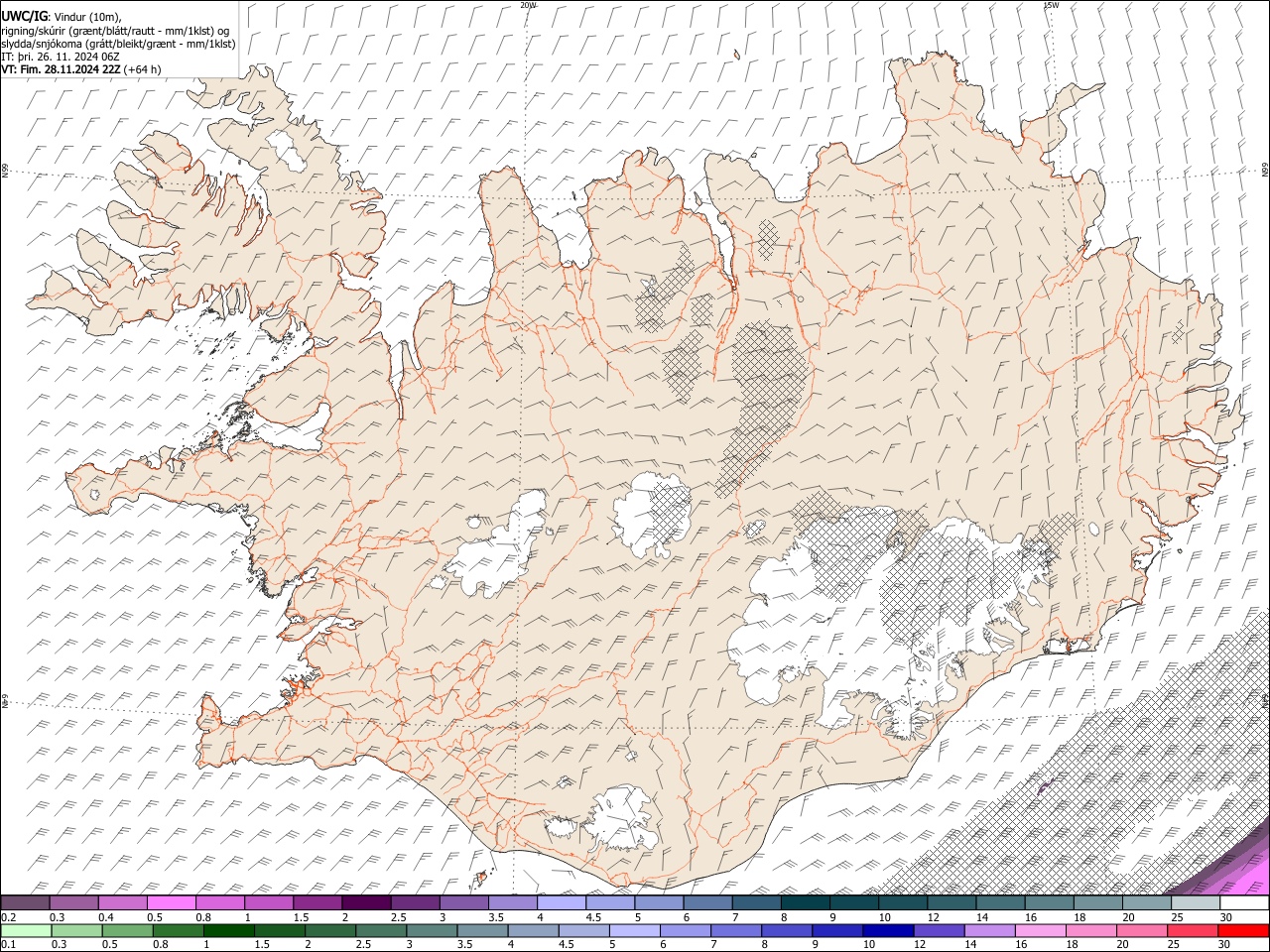The width and height of the screenshot is (1270, 952).
Task: Select the darkest green 1 rain legend swatch
Action: tap(229, 930)
